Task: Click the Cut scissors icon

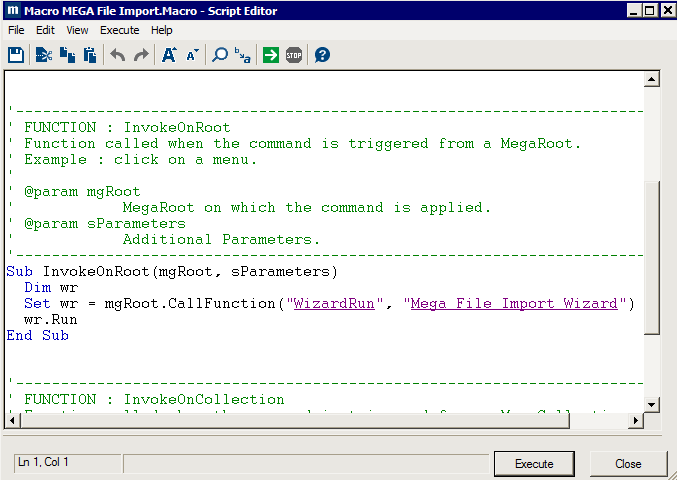Action: 43,55
